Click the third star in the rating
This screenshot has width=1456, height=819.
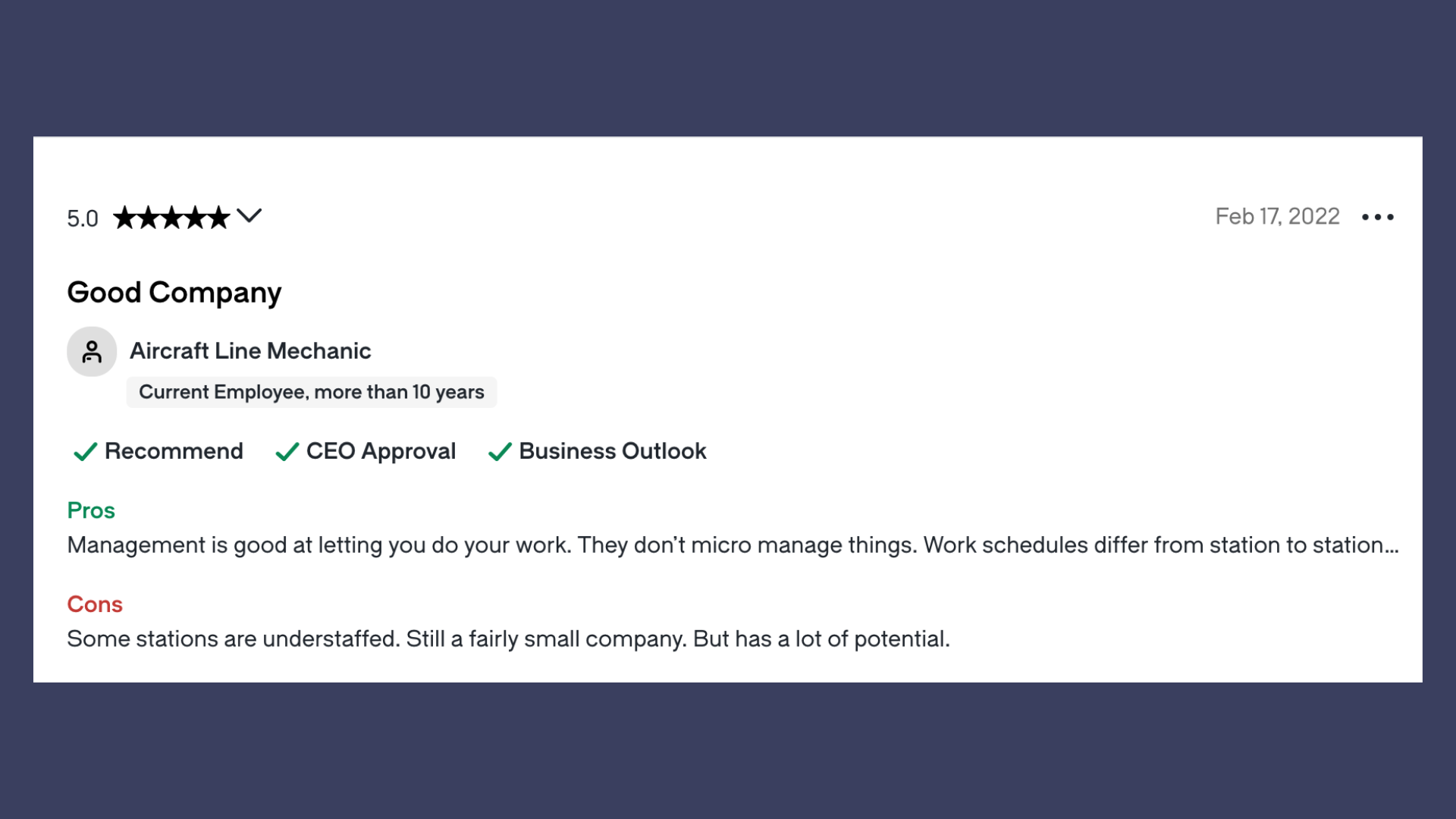point(171,218)
